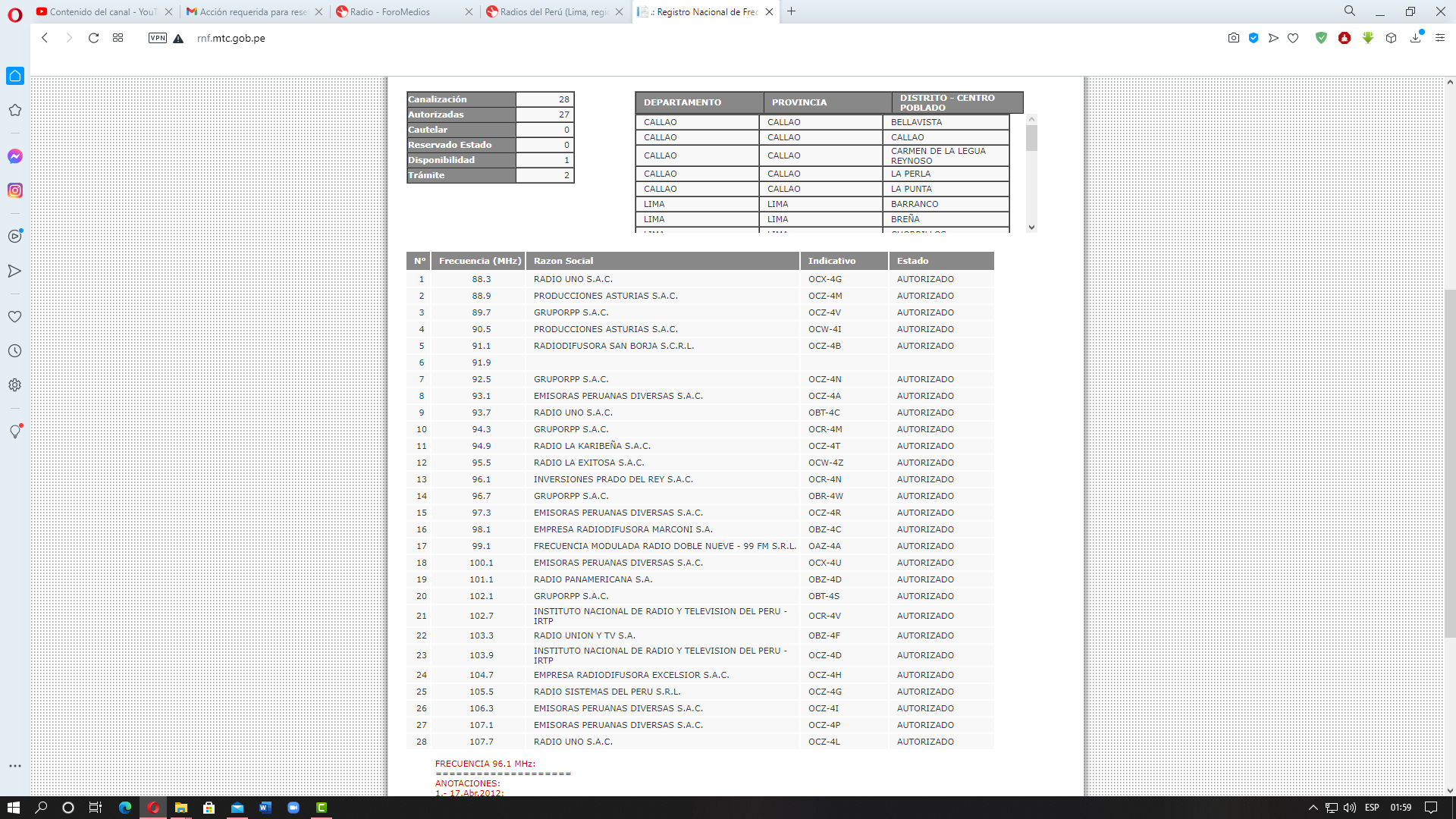Viewport: 1456px width, 819px height.
Task: Toggle the VPN badge in address bar
Action: pyautogui.click(x=158, y=38)
